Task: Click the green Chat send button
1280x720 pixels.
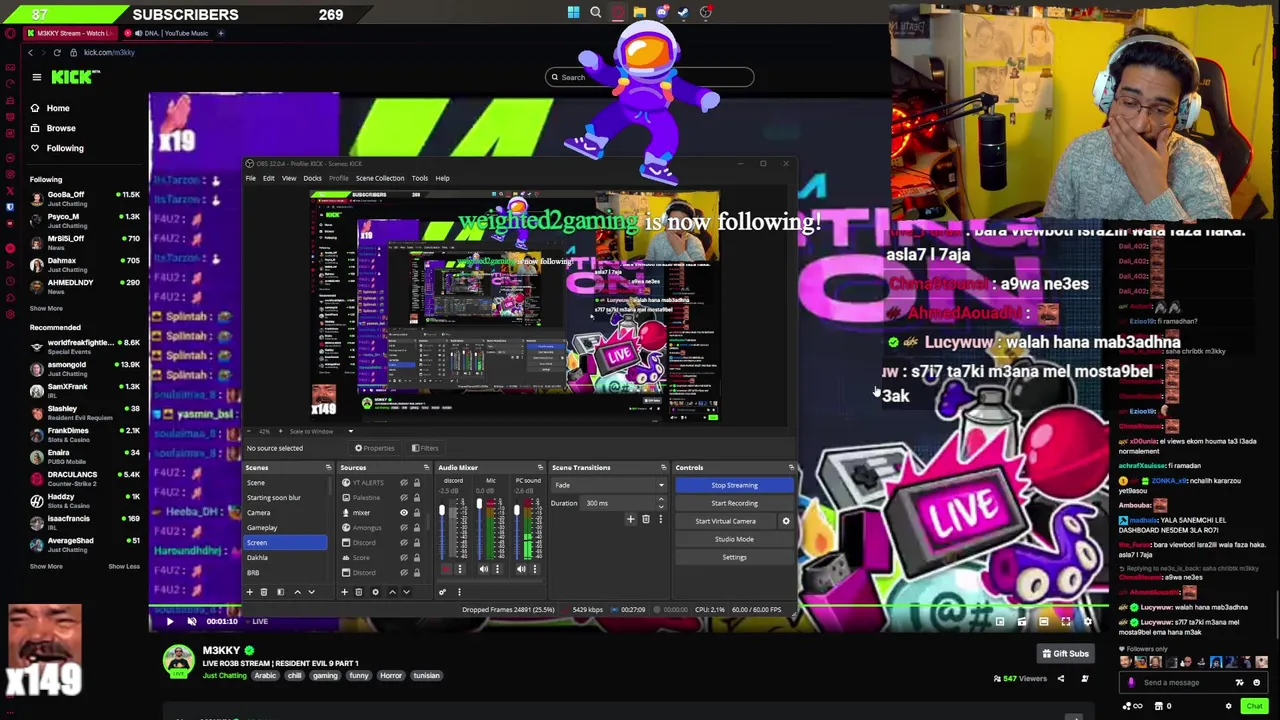Action: click(1254, 706)
